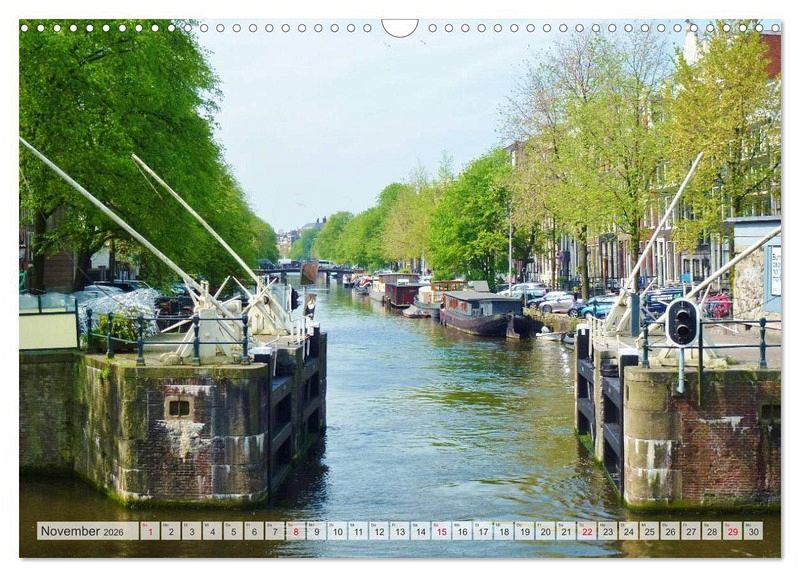Select the red Sunday date 15
This screenshot has width=800, height=577.
pos(442,531)
